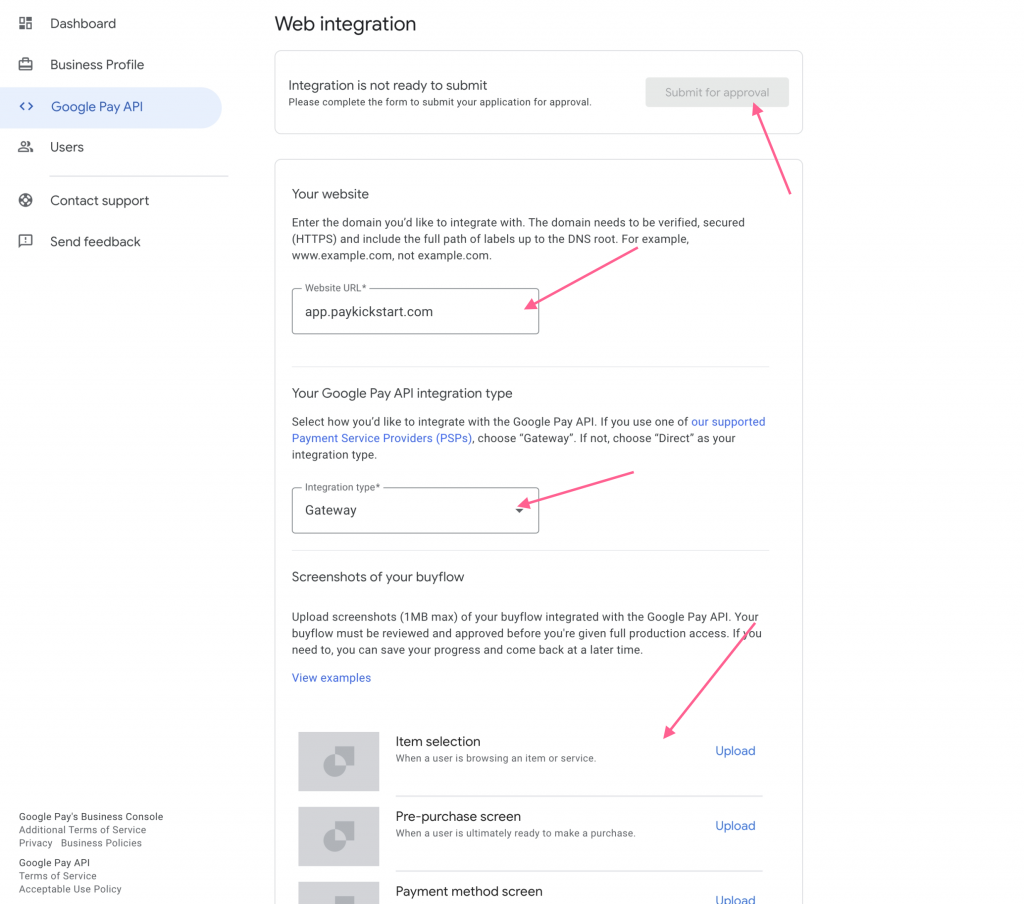Open Acceptable Use Policy link
This screenshot has height=904, width=1024.
click(x=70, y=889)
